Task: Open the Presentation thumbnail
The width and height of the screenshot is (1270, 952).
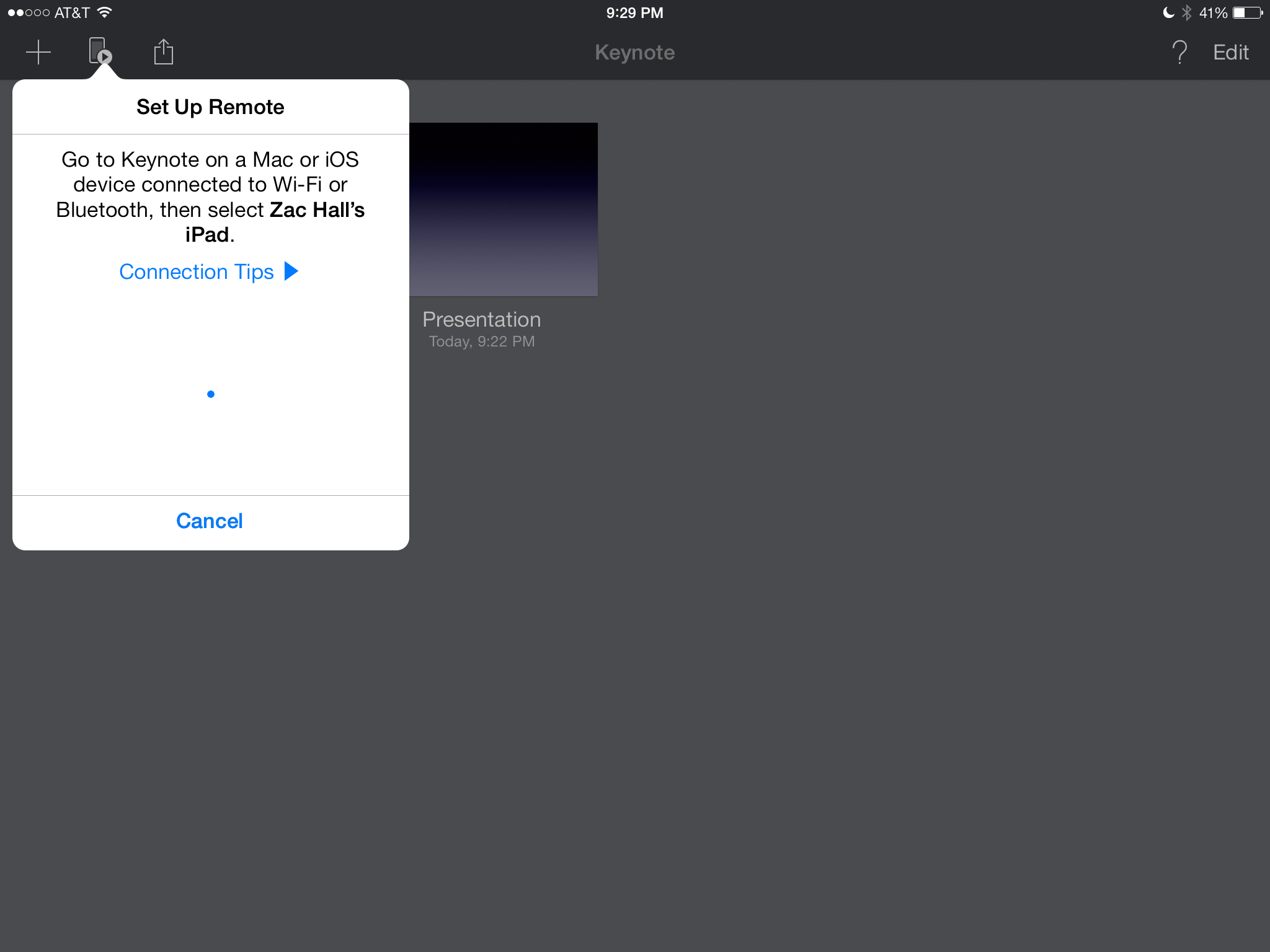Action: tap(504, 209)
